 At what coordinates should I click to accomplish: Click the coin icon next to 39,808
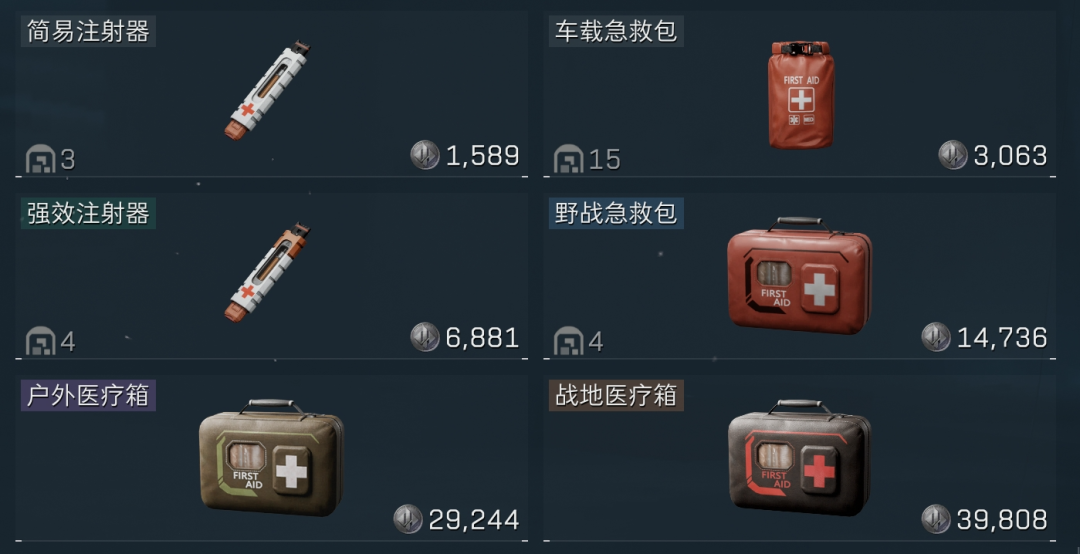936,519
